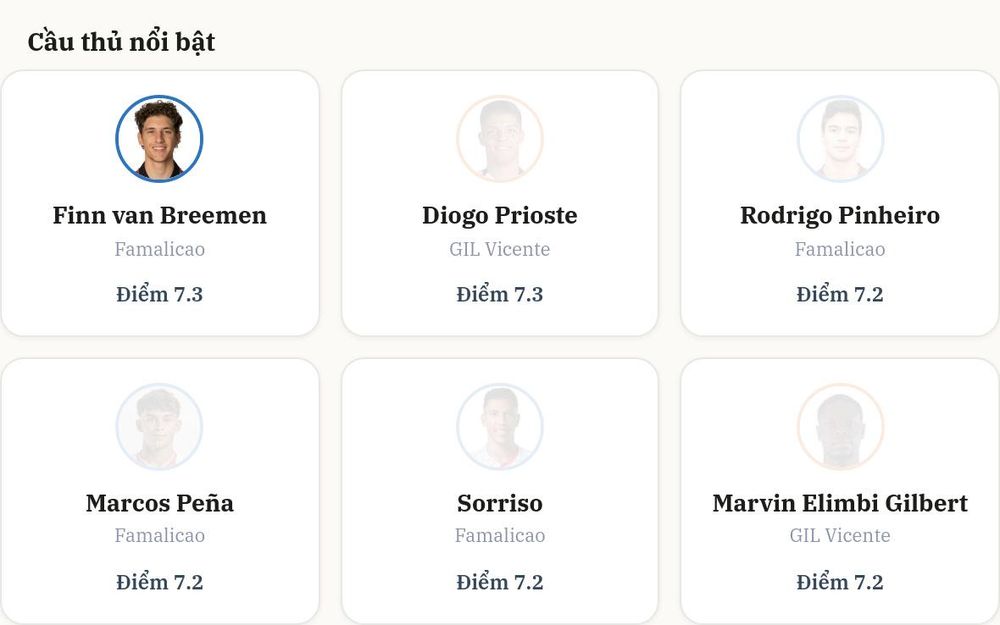Open Sorriso player name
This screenshot has width=1000, height=625.
pyautogui.click(x=499, y=503)
